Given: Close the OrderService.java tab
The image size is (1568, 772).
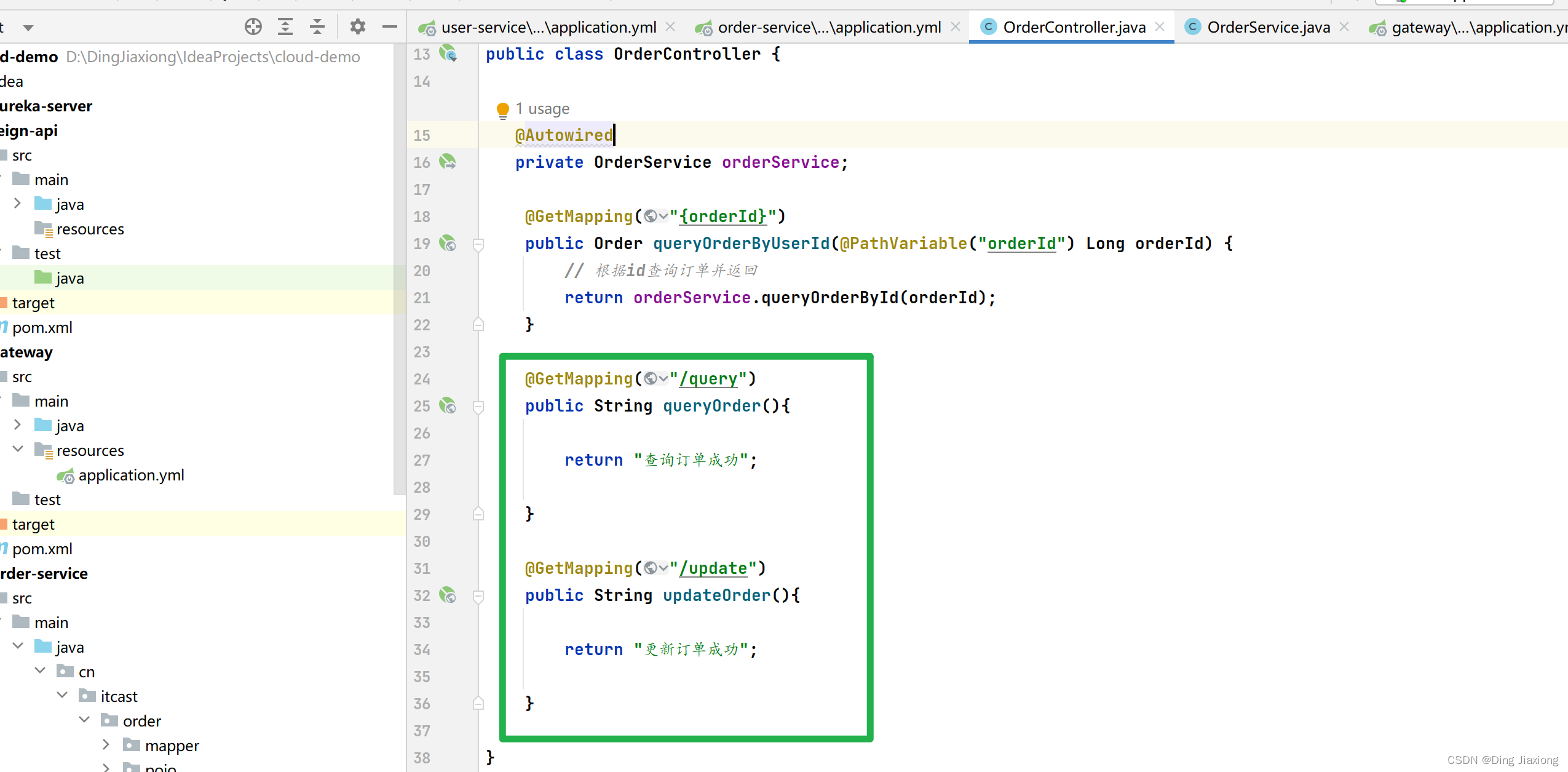Looking at the screenshot, I should click(1344, 27).
